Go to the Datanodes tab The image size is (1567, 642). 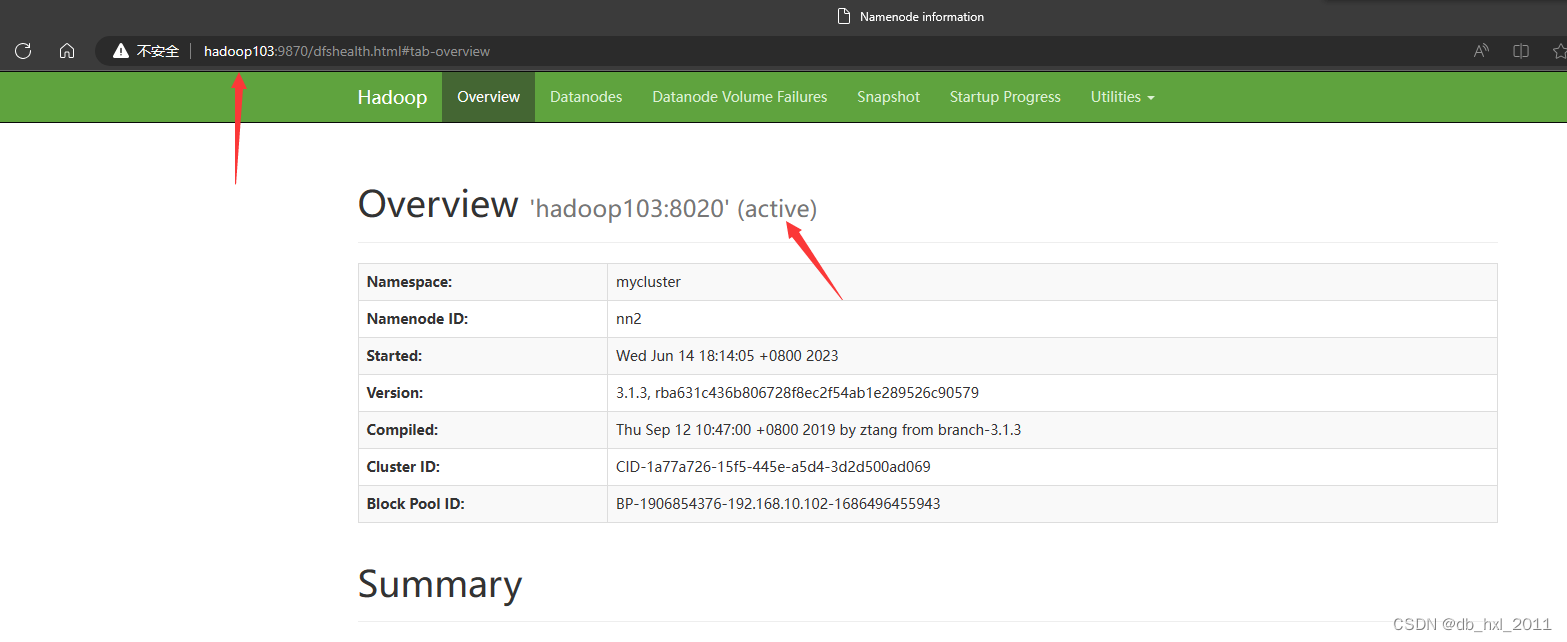(x=585, y=96)
